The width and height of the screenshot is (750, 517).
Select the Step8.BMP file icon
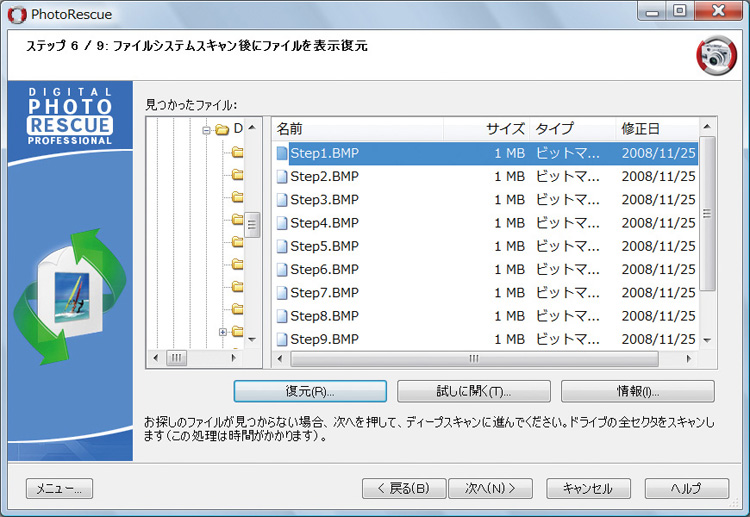click(x=282, y=316)
